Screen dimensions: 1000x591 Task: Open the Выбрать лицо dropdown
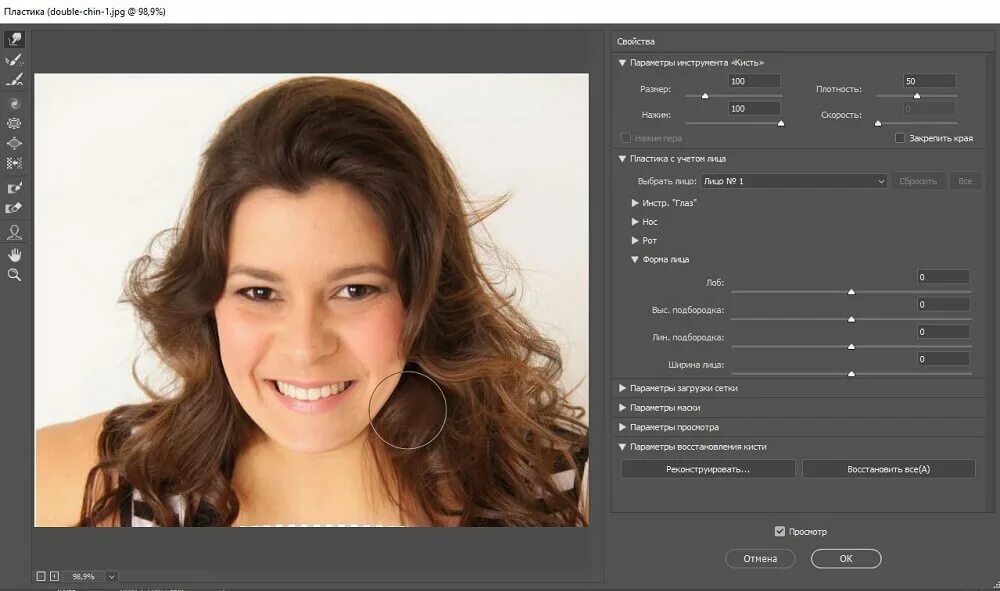794,181
